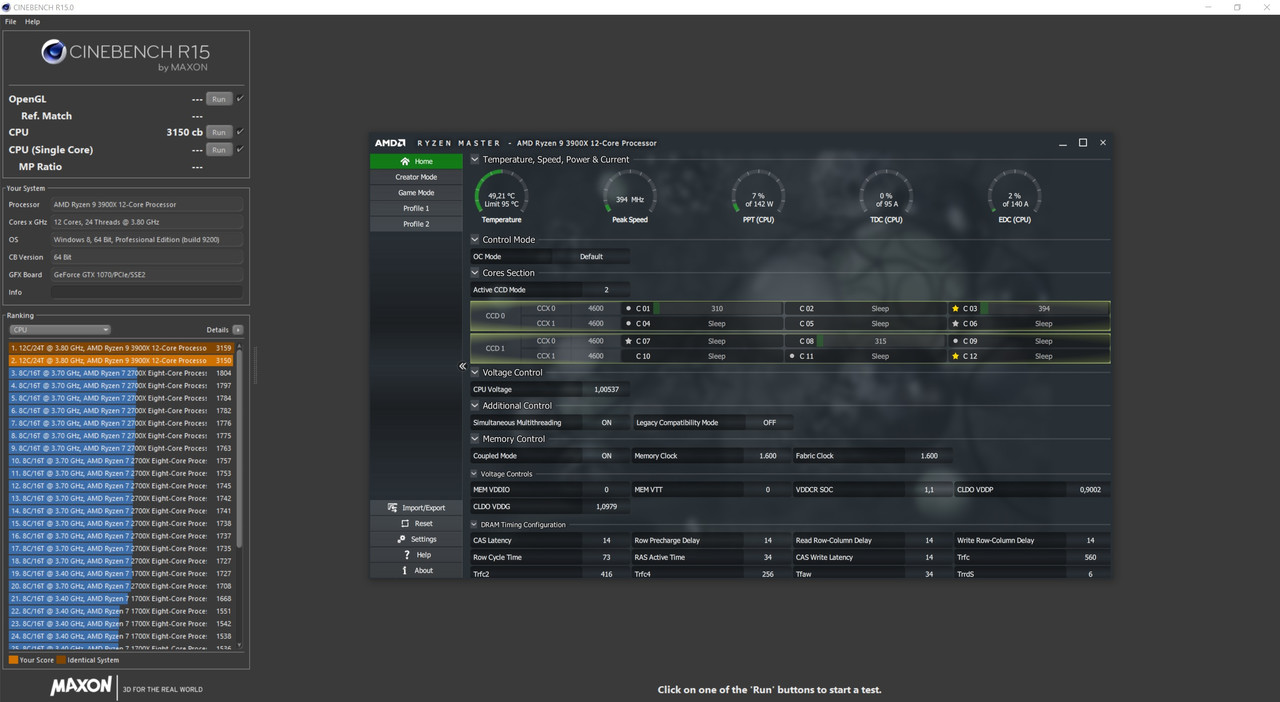Click the star icon on core C 07

(628, 341)
